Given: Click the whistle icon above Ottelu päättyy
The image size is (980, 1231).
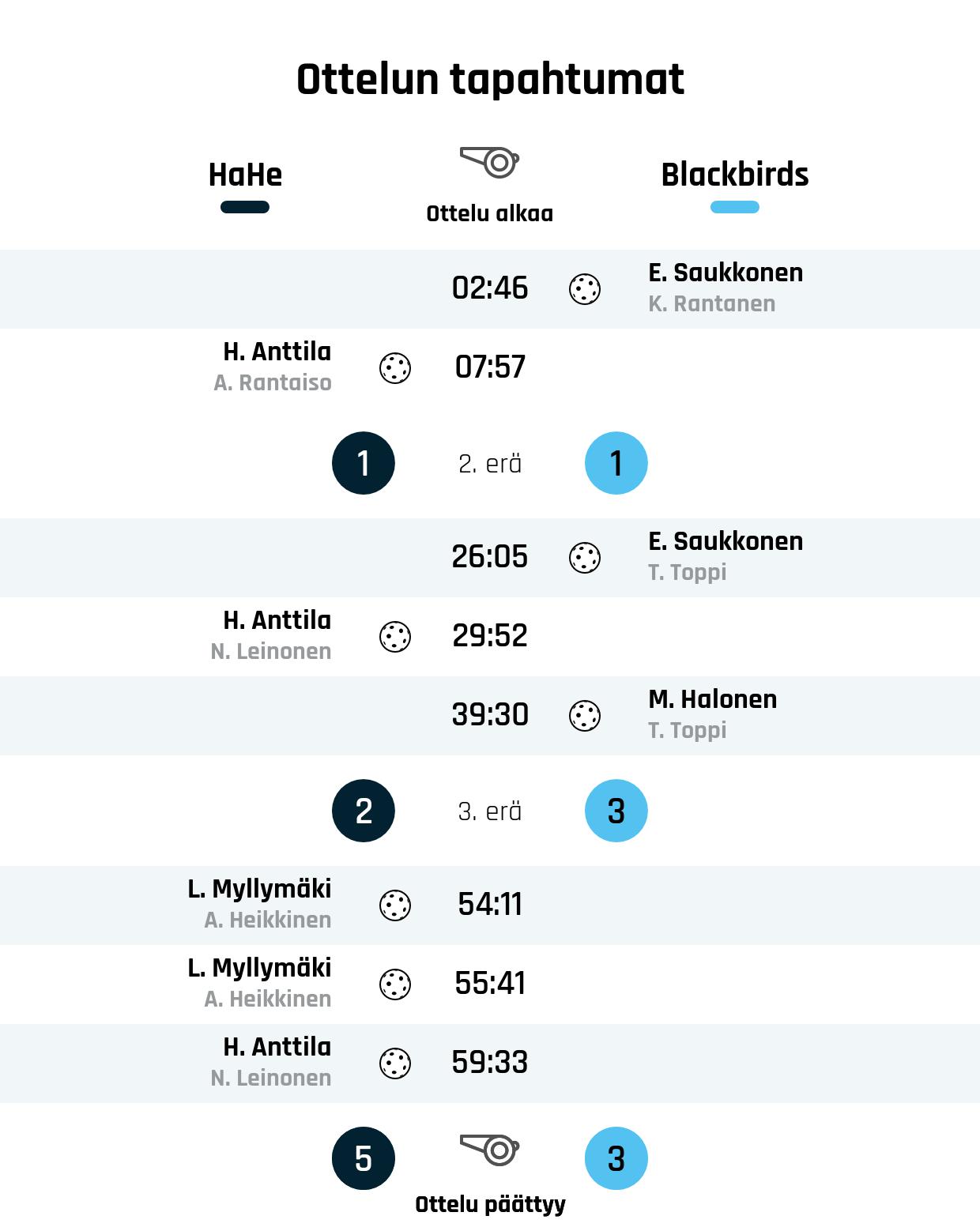Looking at the screenshot, I should [489, 1150].
